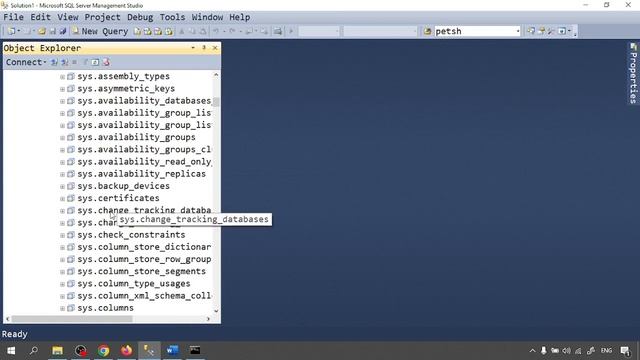Click the Undo icon in the toolbar
The height and width of the screenshot is (360, 640).
[x=216, y=31]
